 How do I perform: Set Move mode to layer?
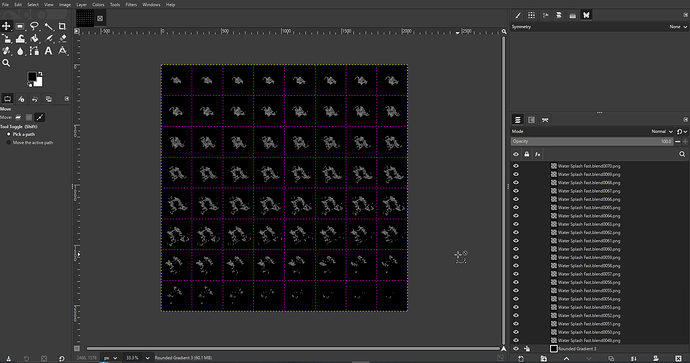(x=18, y=117)
